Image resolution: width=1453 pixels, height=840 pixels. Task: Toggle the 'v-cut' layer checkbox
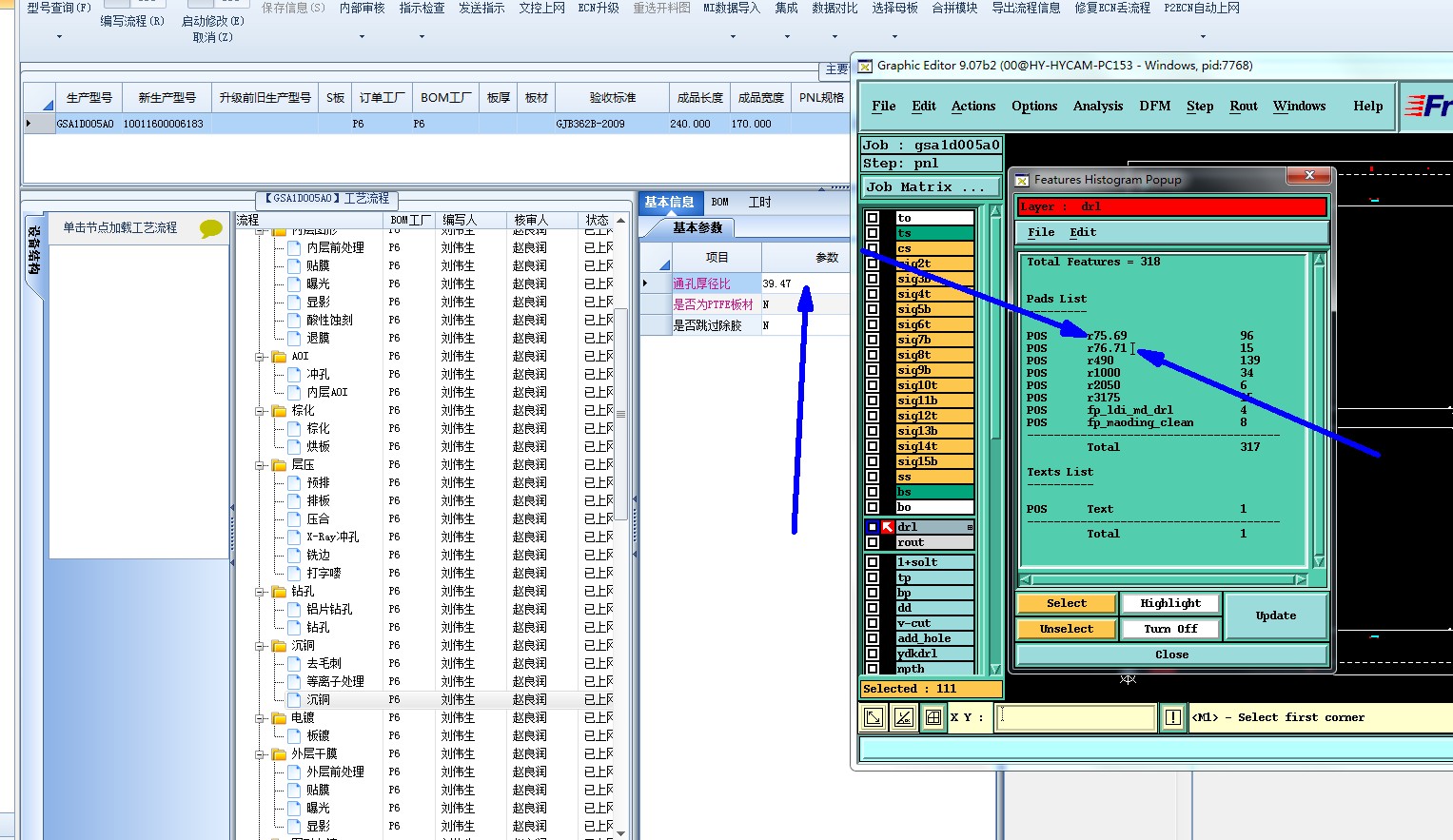coord(873,623)
